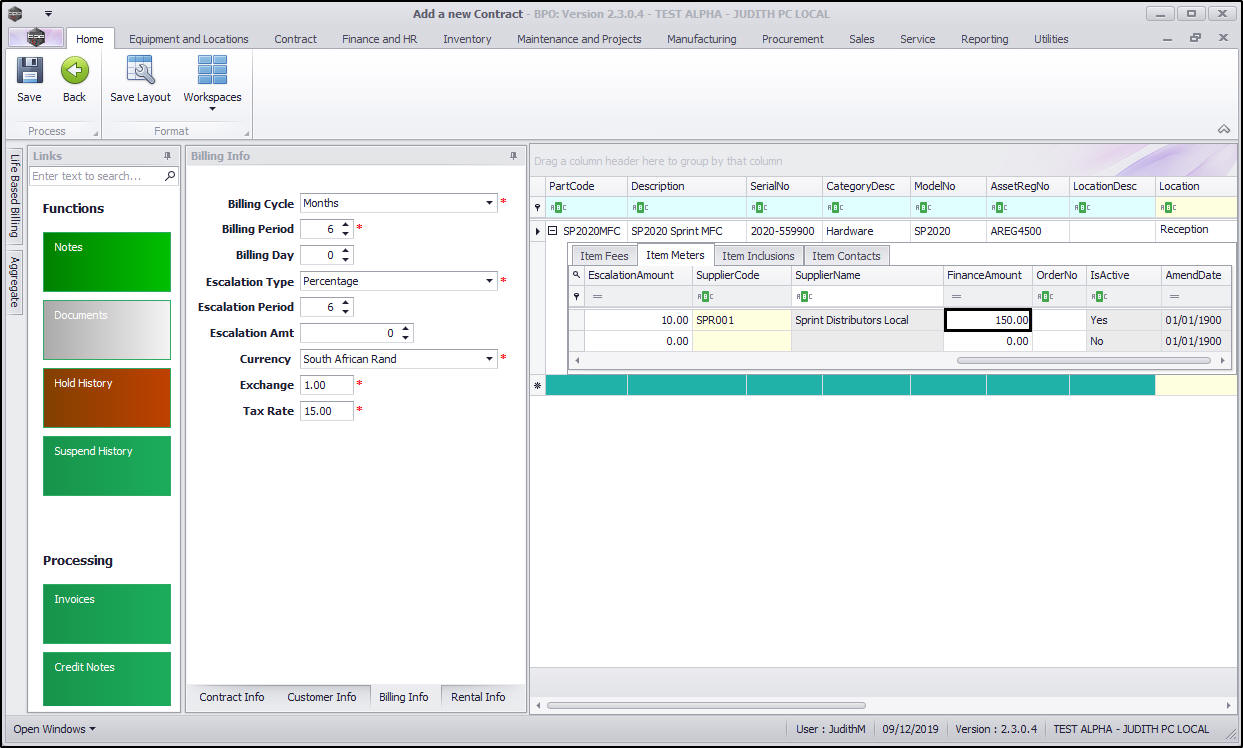Open the Inventory ribbon tab
This screenshot has width=1243, height=748.
(x=467, y=39)
